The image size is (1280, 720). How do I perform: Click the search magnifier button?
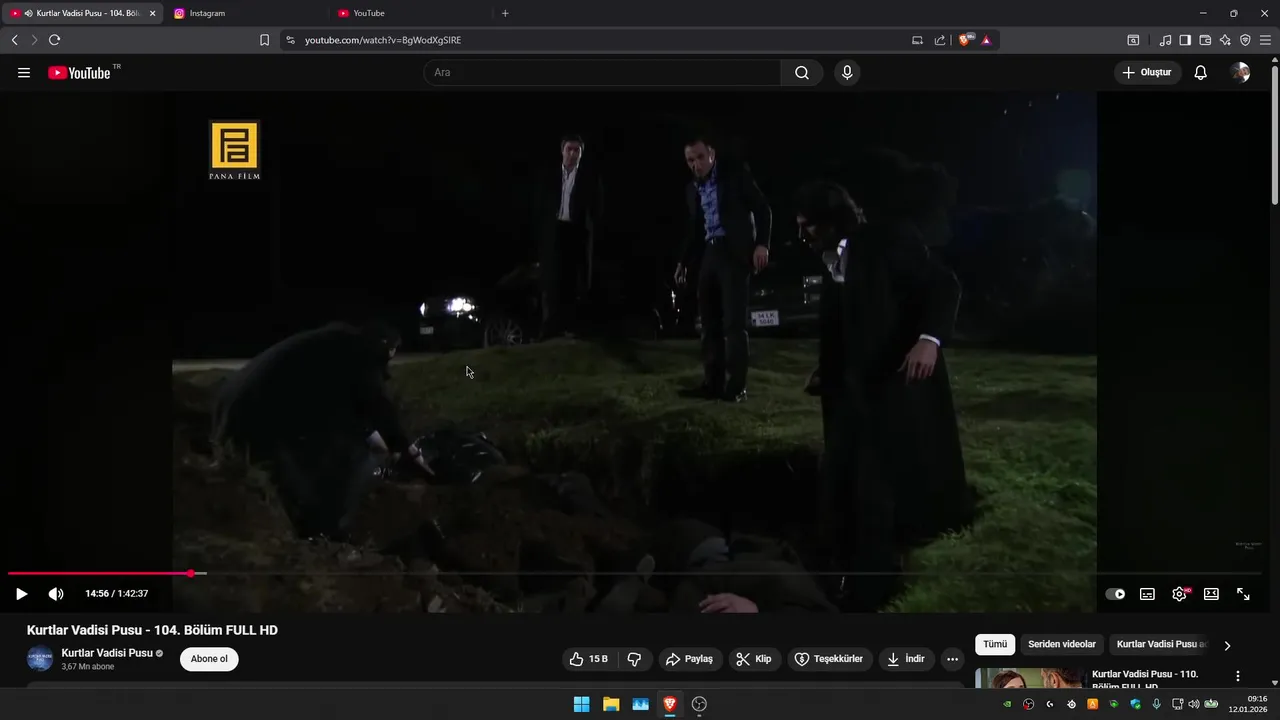(x=802, y=73)
